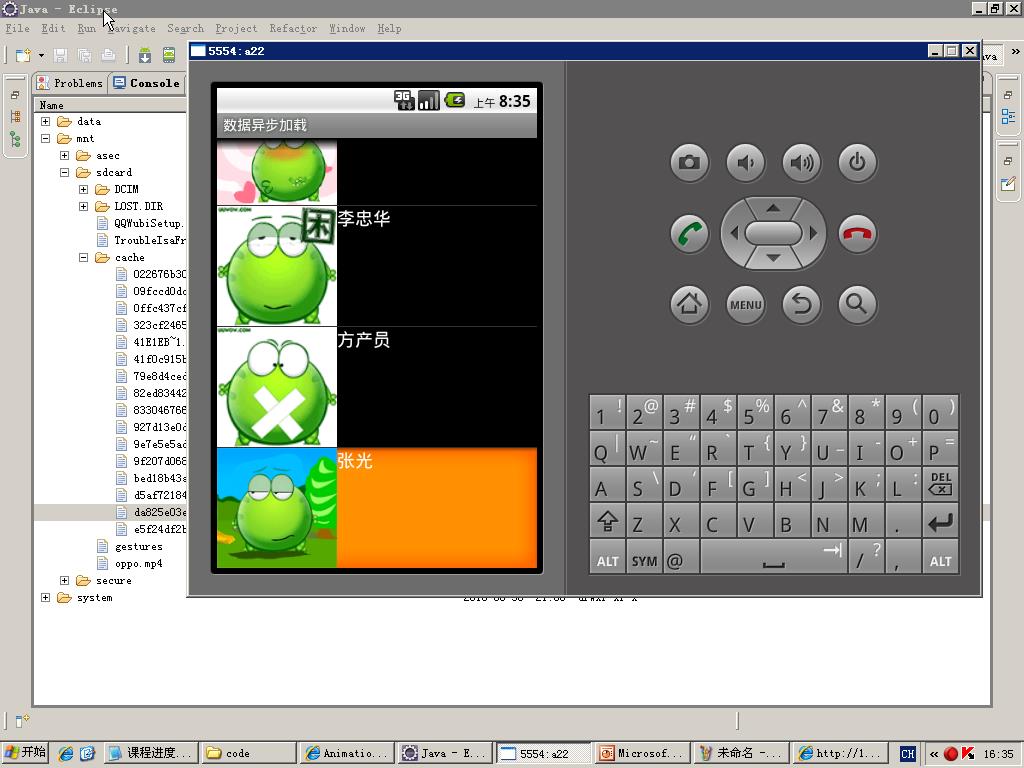Expand the LOST.DIR folder
Image resolution: width=1024 pixels, height=768 pixels.
point(83,206)
